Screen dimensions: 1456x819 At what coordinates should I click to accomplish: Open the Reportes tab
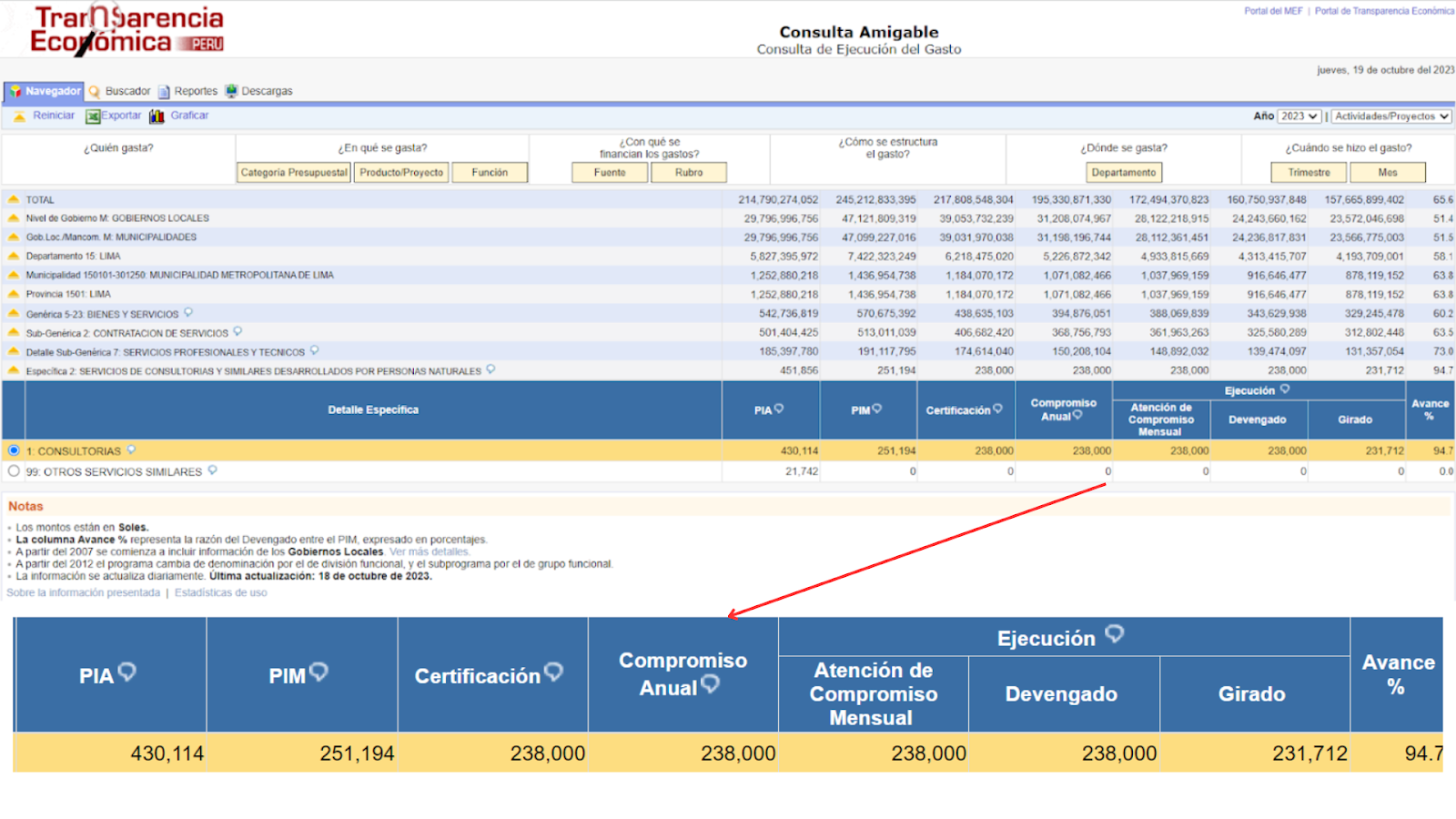click(x=196, y=91)
